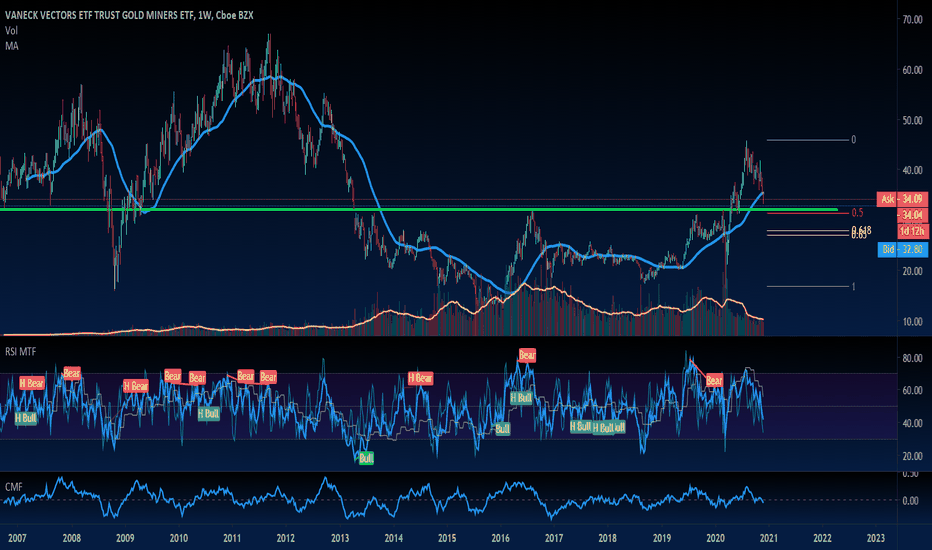The image size is (932, 550).
Task: Open the RSI MTF indicator label
Action: [21, 352]
